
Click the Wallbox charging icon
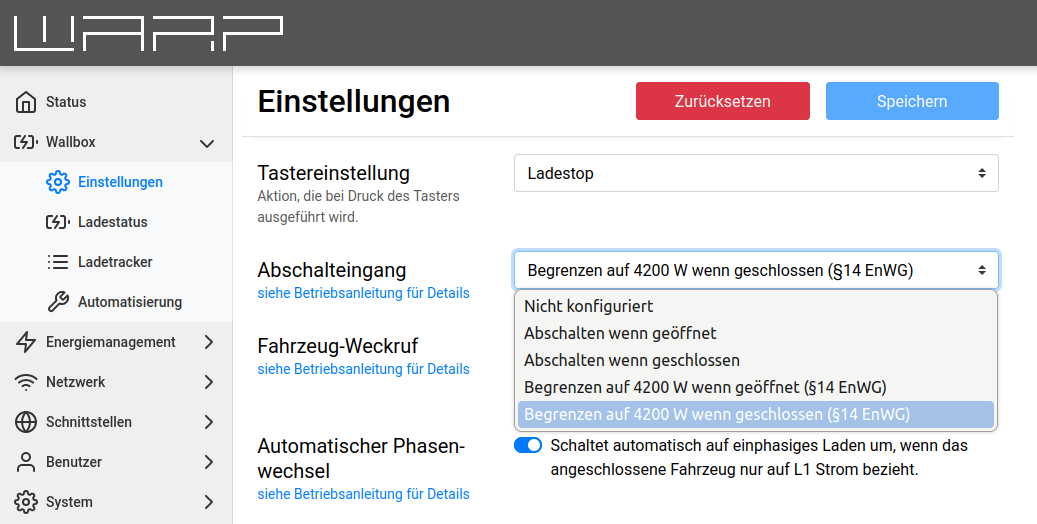coord(26,142)
